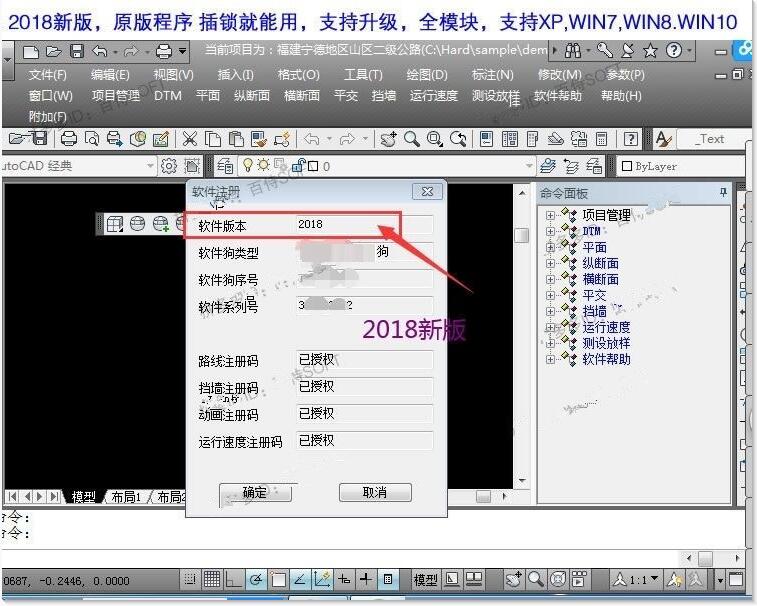757x606 pixels.
Task: Open the annotation scale 1:1 dropdown
Action: 655,578
